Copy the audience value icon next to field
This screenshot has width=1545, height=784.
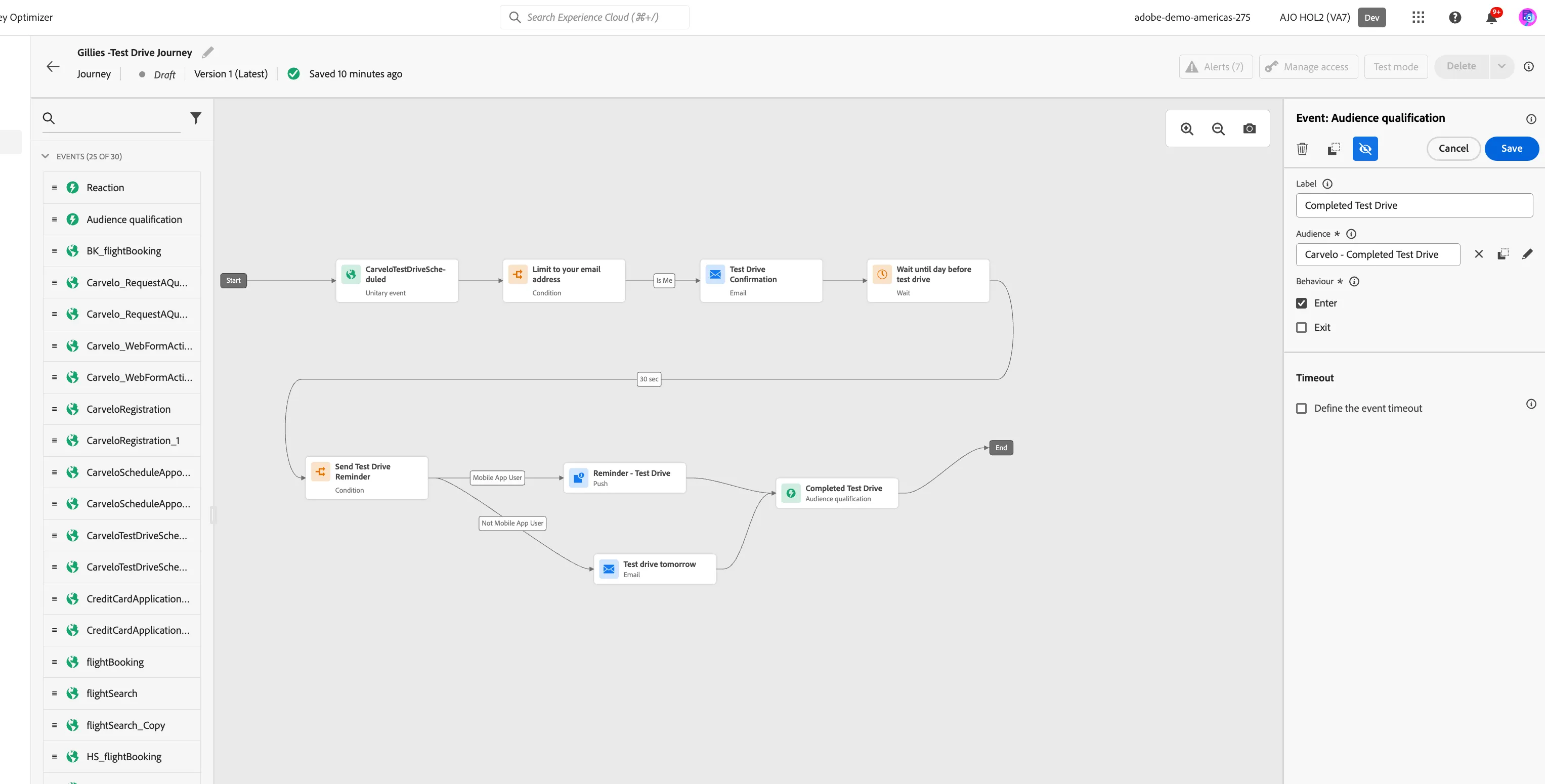point(1503,254)
